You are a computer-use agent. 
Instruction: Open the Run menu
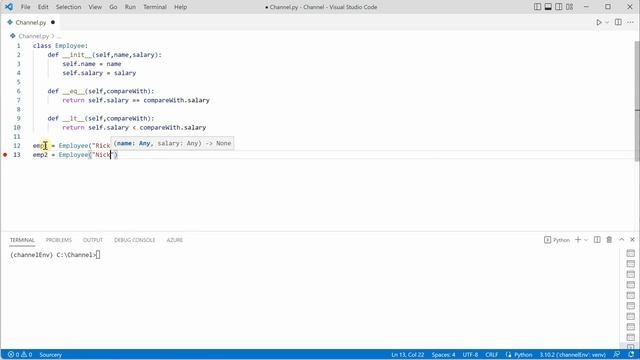tap(130, 7)
